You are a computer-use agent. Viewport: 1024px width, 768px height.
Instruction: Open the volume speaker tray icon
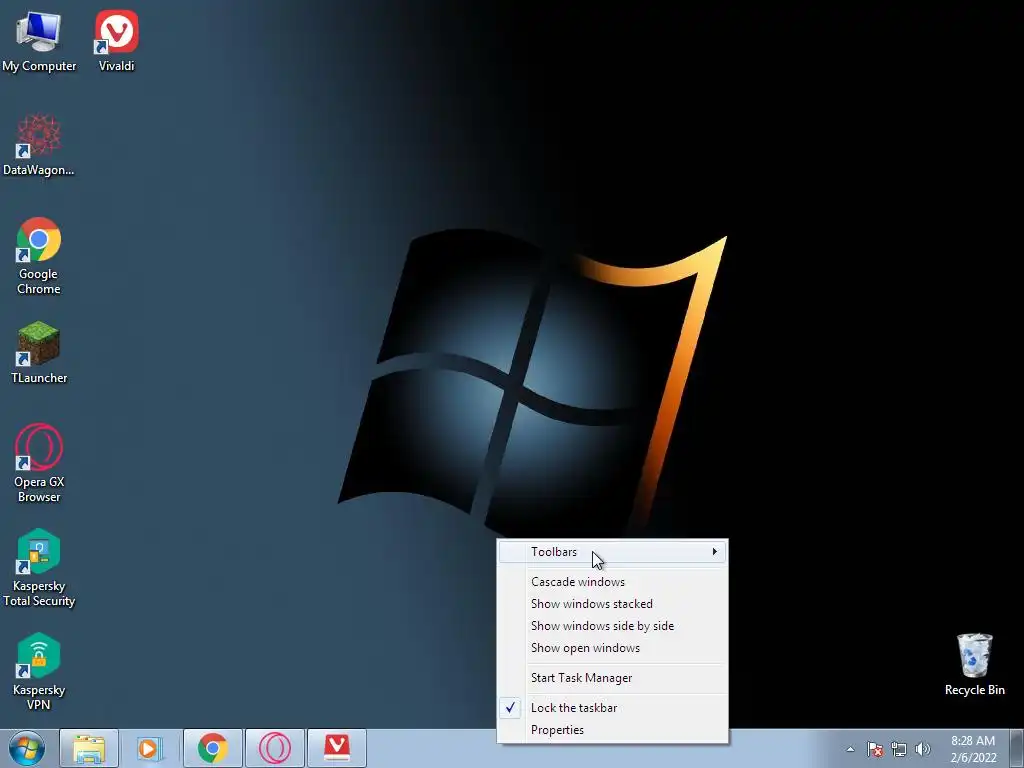coord(923,749)
